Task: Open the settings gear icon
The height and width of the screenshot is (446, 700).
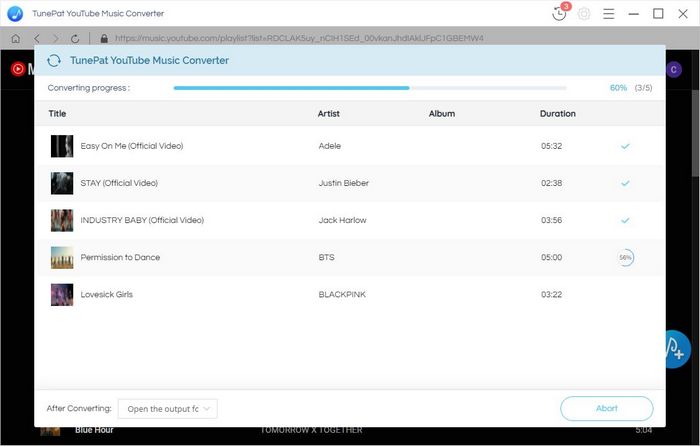Action: pos(584,14)
